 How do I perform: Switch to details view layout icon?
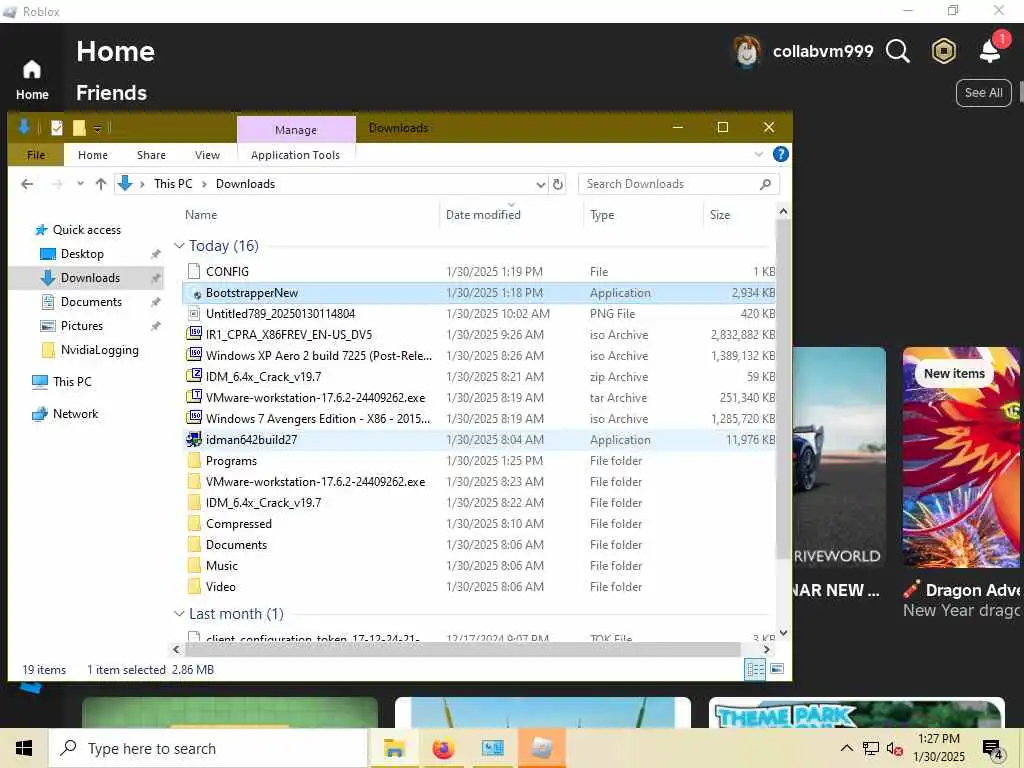(x=755, y=669)
